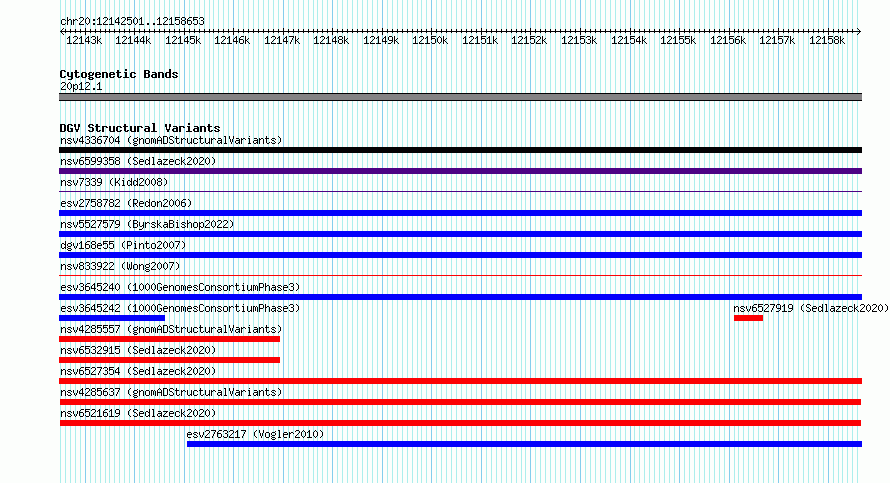Click the blue nsv5527579 variant bar
Image resolution: width=890 pixels, height=483 pixels.
click(460, 234)
